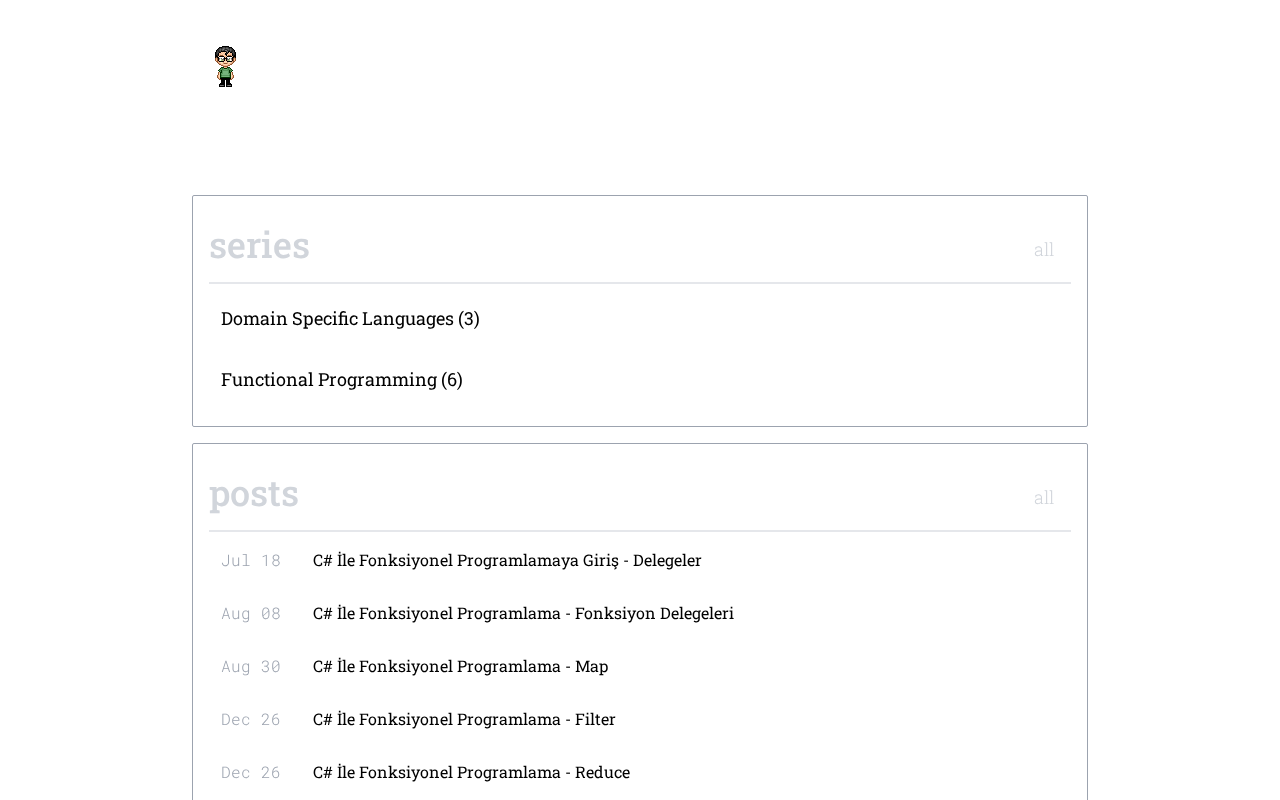Click the divider line under the series heading
The image size is (1280, 800).
640,283
